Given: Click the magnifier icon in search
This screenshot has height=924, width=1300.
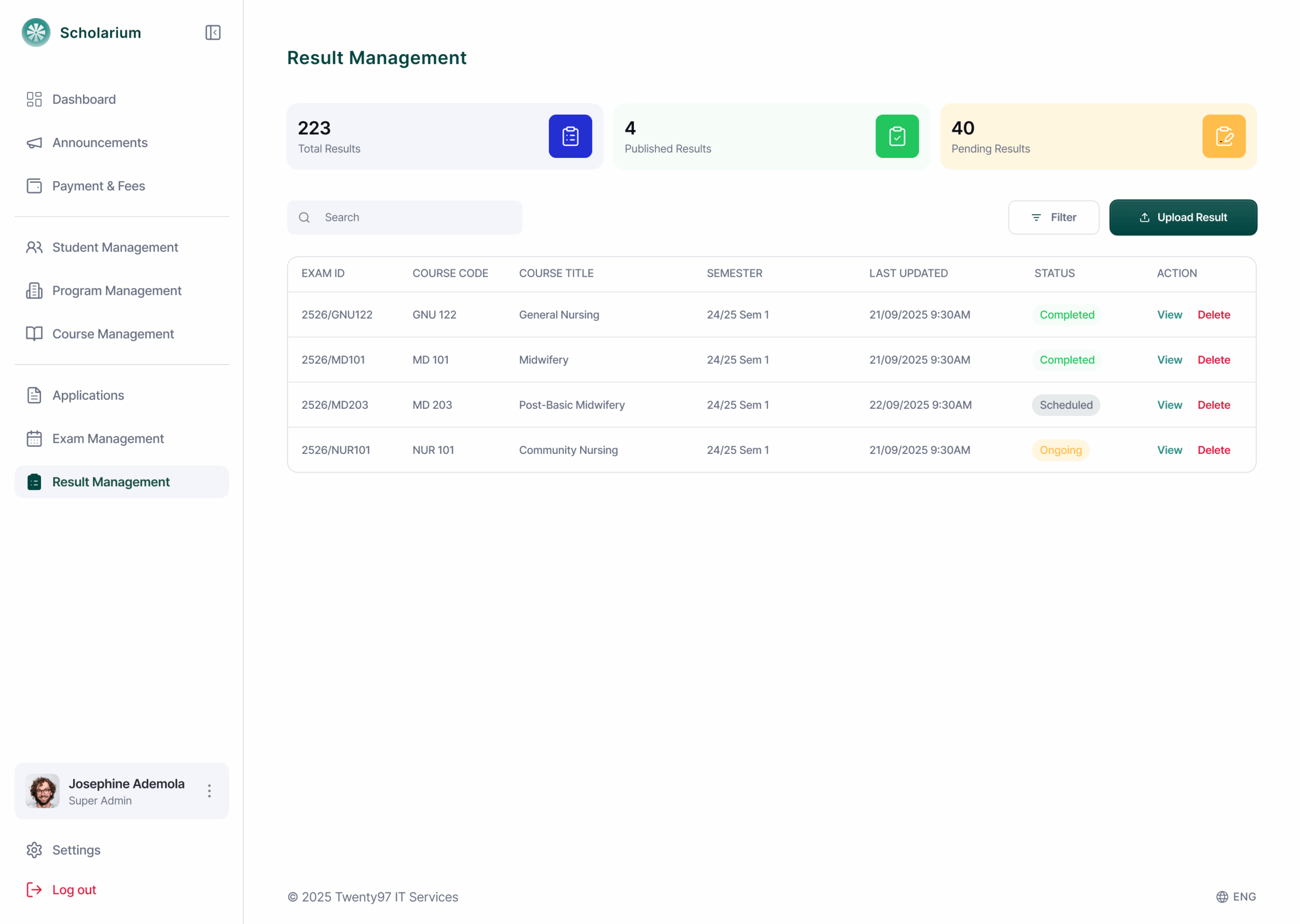Looking at the screenshot, I should click(304, 217).
